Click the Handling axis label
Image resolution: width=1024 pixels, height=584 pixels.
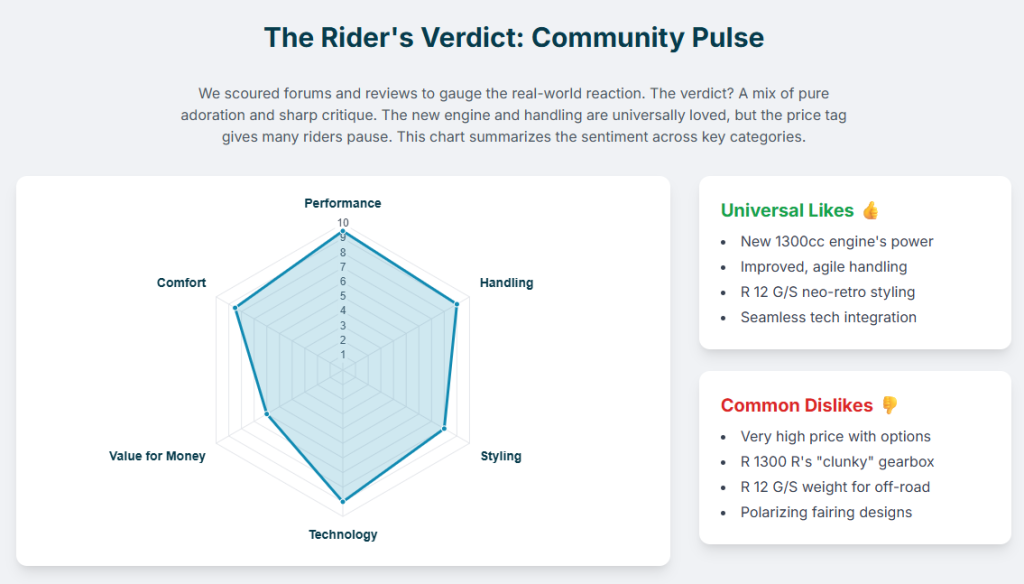506,283
